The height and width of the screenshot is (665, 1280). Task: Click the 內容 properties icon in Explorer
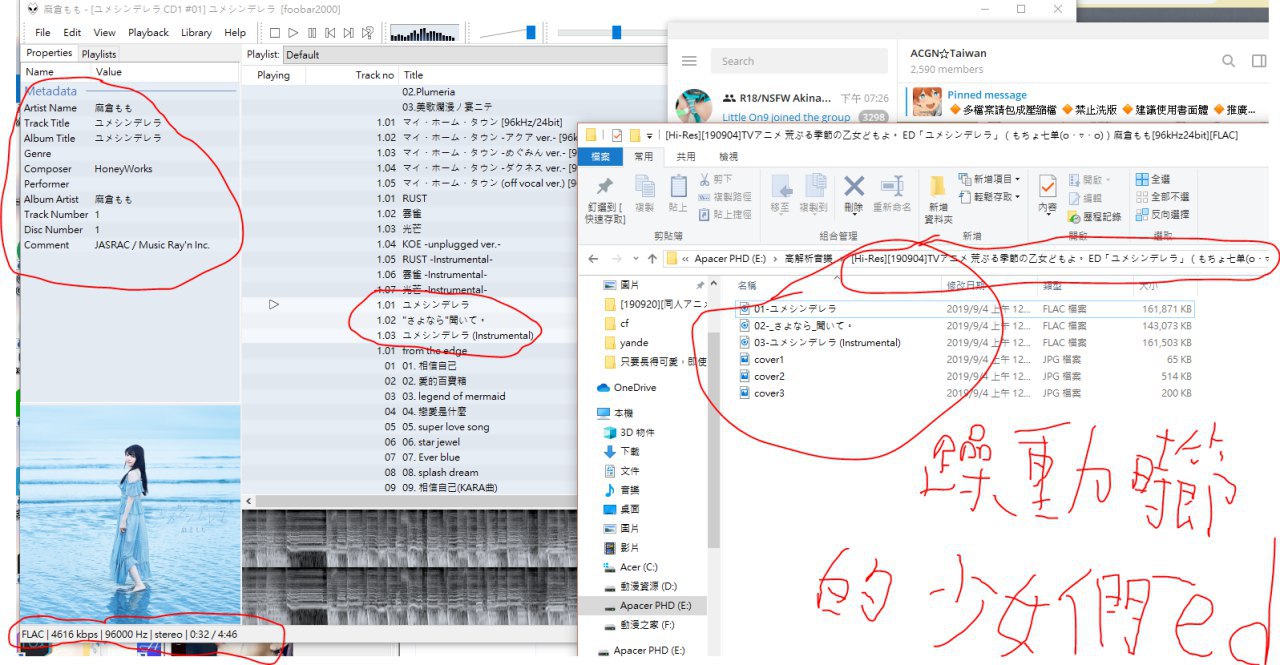1047,195
